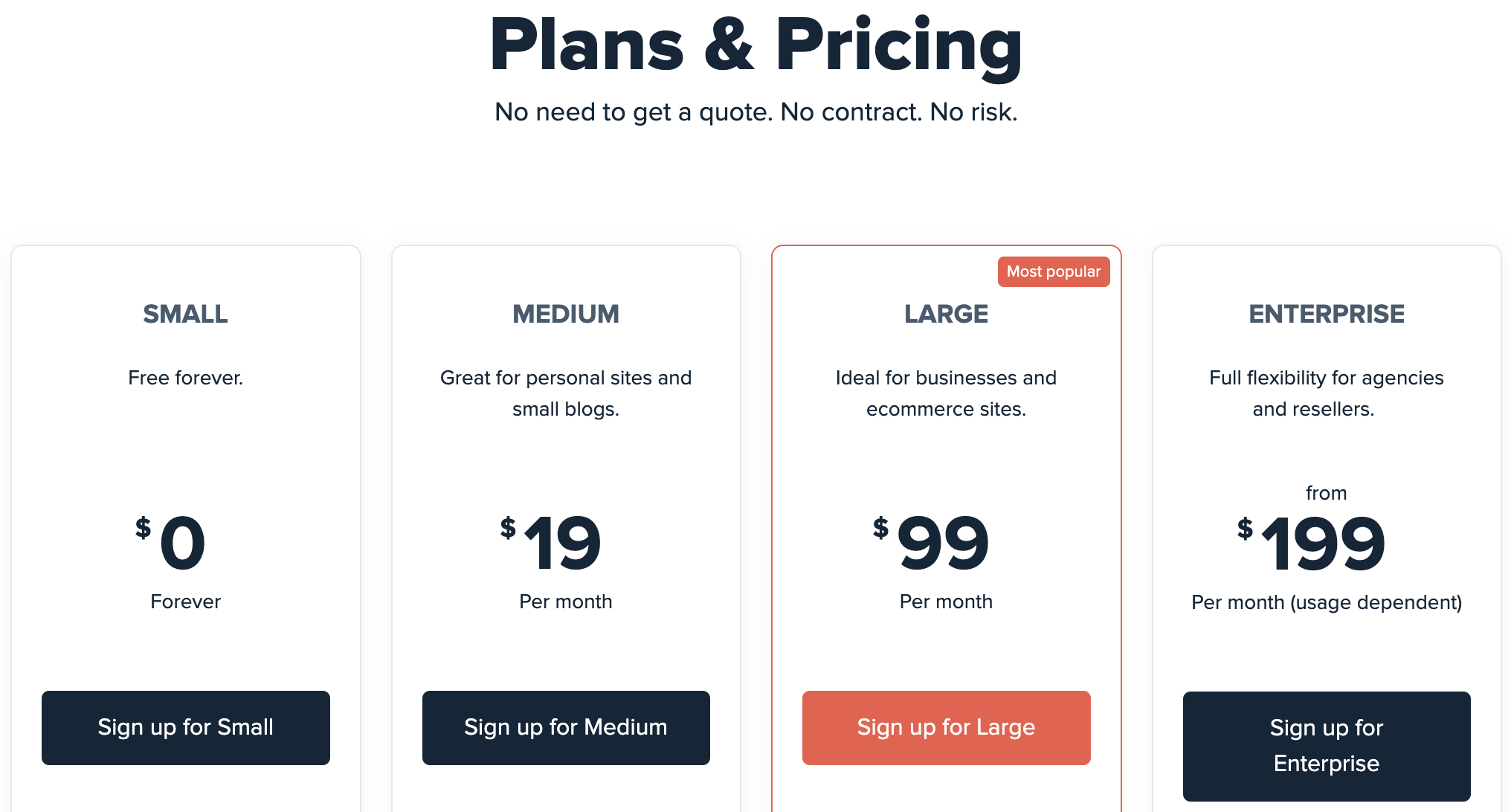Click the Great for personal sites description
This screenshot has height=812, width=1511.
[x=566, y=393]
